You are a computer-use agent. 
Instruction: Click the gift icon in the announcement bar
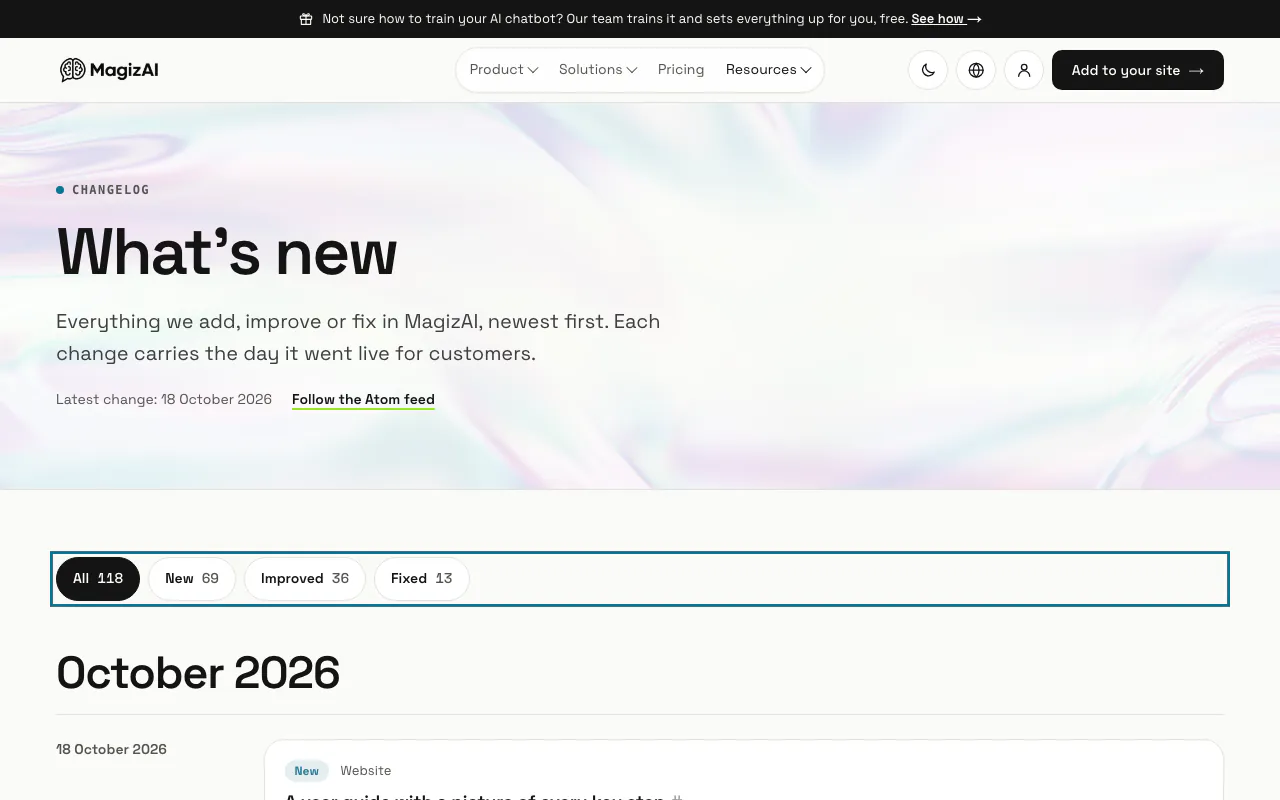click(306, 19)
